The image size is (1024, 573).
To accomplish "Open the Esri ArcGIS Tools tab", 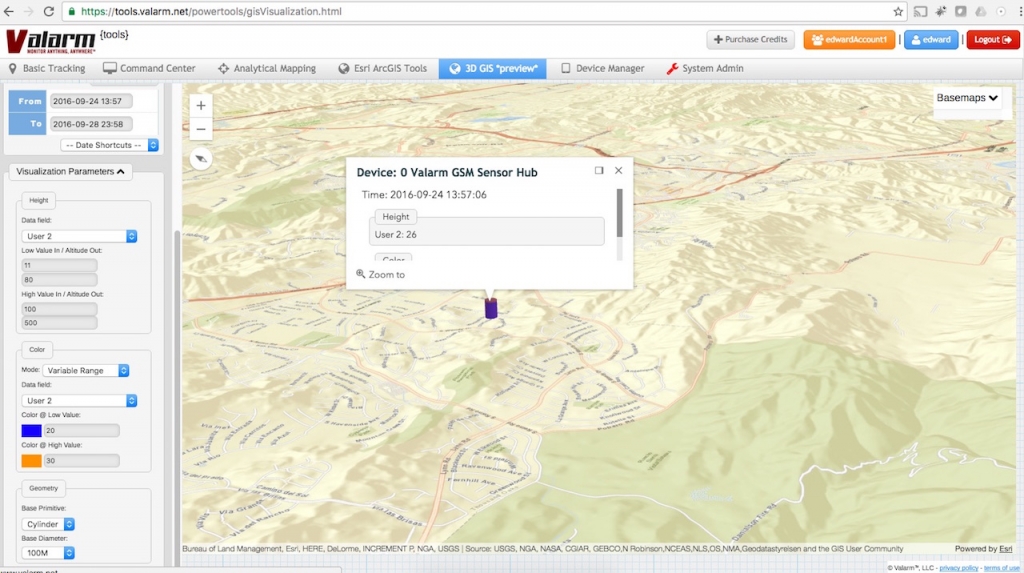I will click(x=383, y=68).
